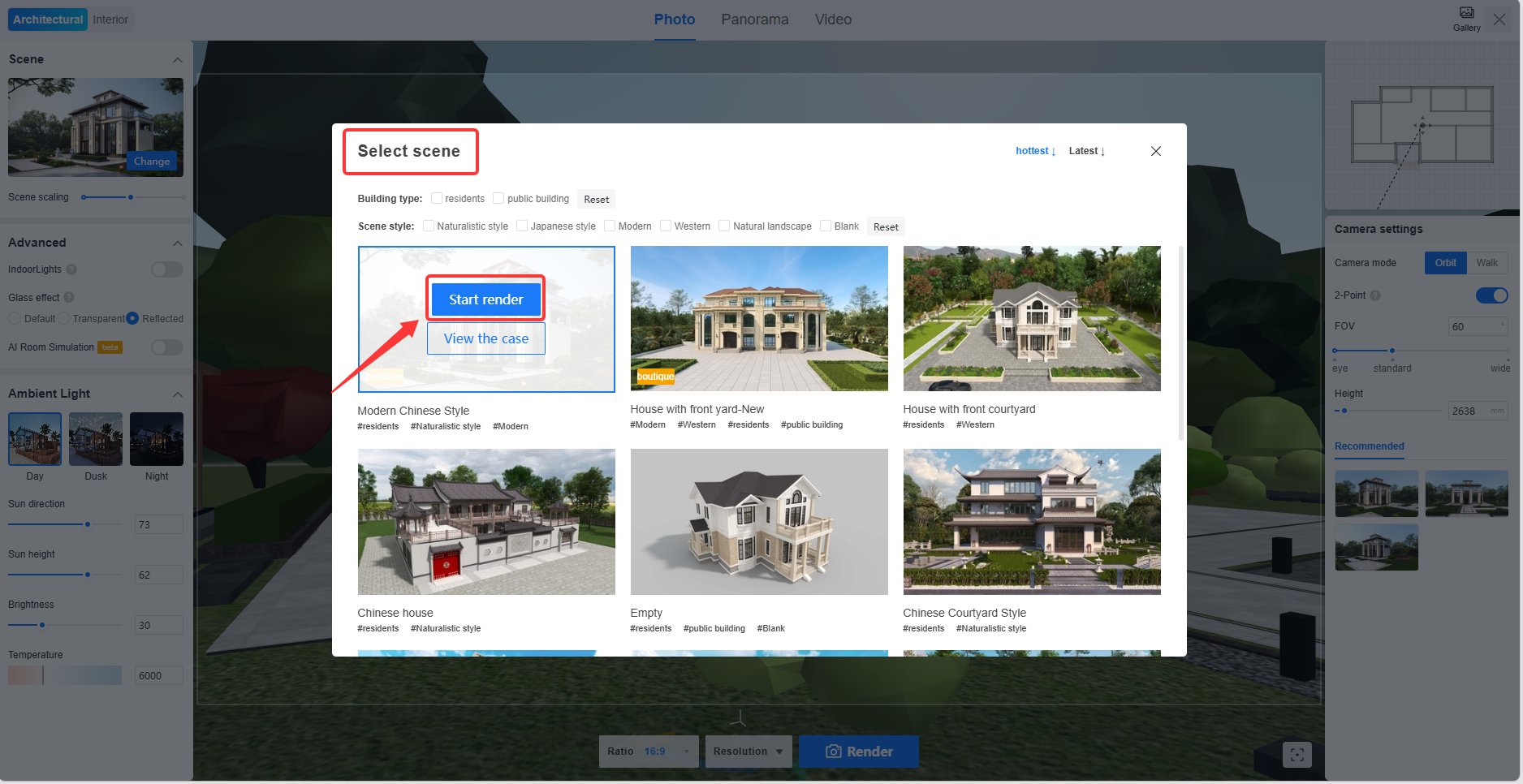The image size is (1523, 784).
Task: Select the Chinese house scene thumbnail
Action: (x=486, y=522)
